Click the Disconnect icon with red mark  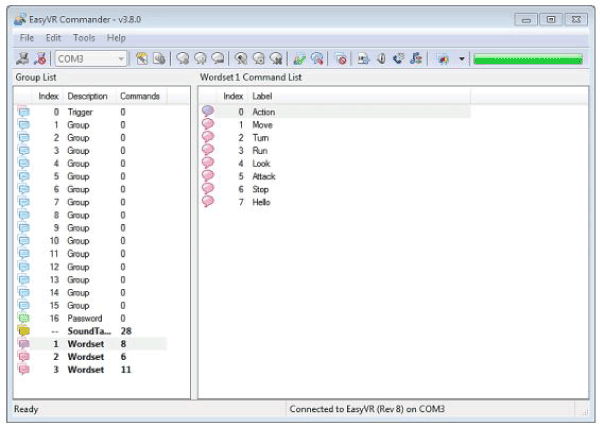(40, 59)
